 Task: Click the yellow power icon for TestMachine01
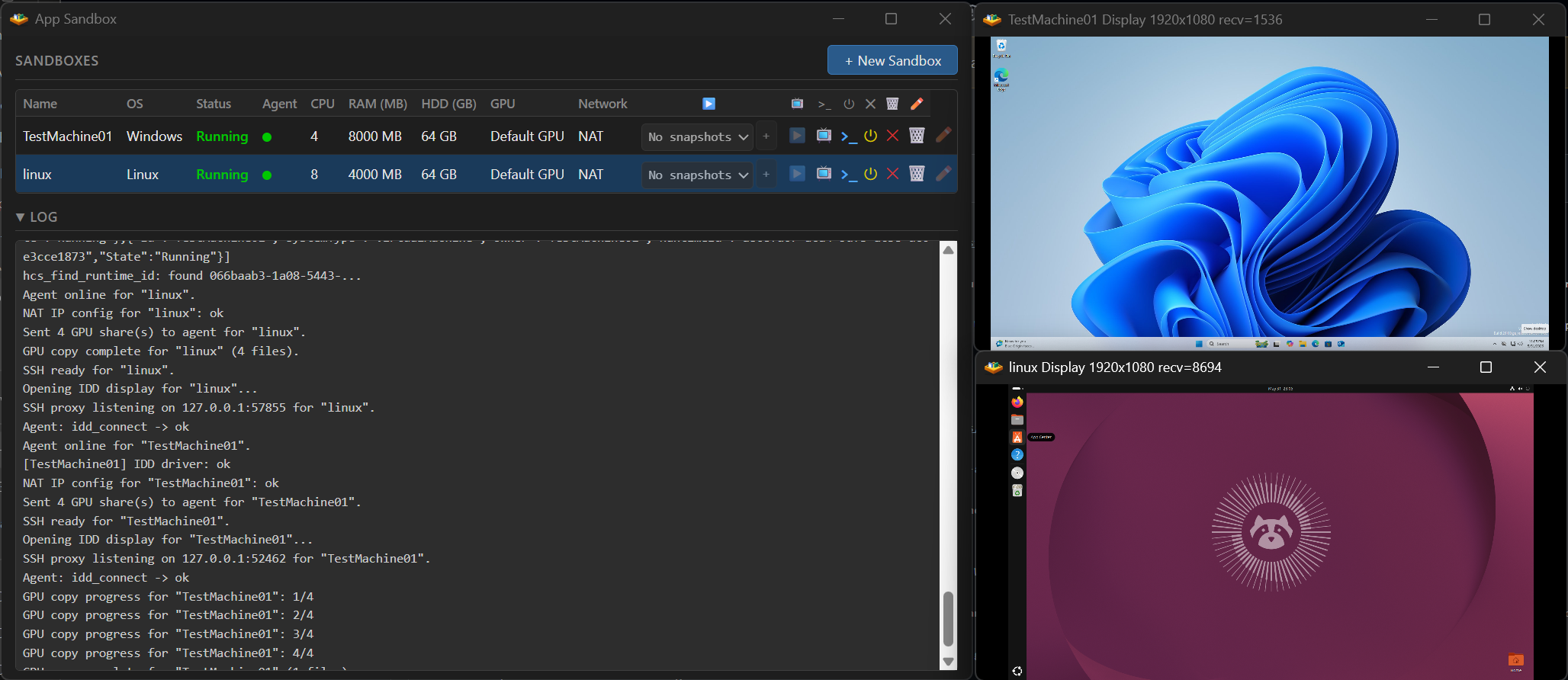870,136
